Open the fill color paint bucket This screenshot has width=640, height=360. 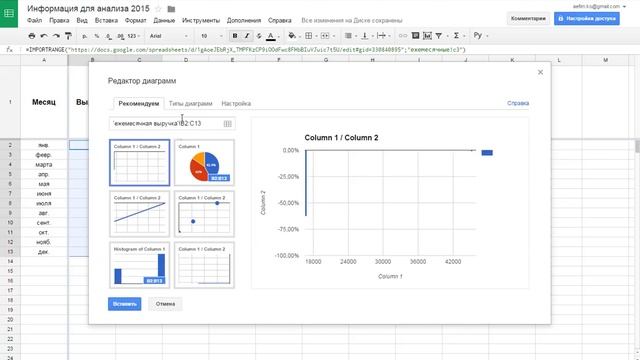(x=293, y=36)
